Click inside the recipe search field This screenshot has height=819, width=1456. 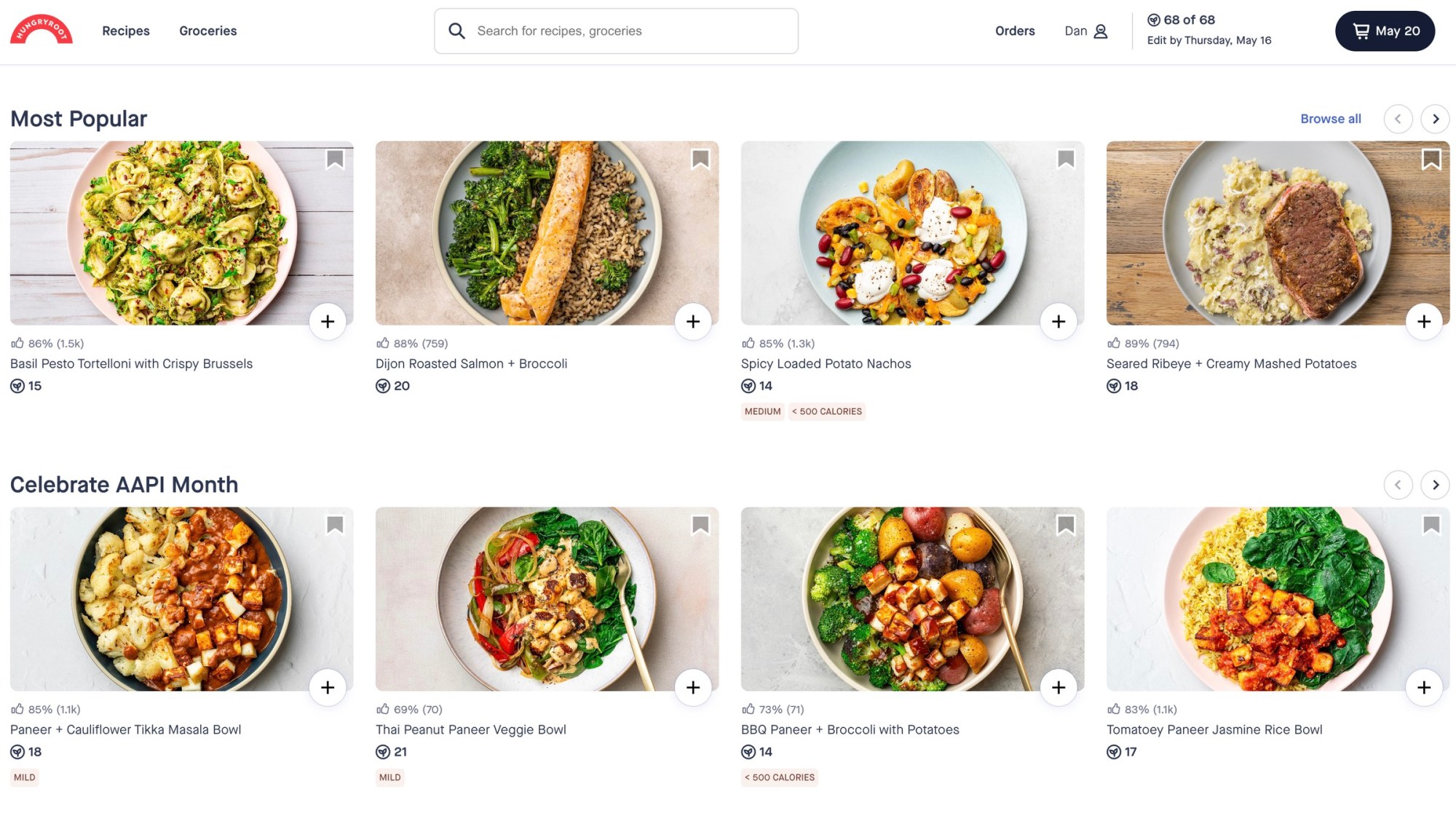(617, 31)
